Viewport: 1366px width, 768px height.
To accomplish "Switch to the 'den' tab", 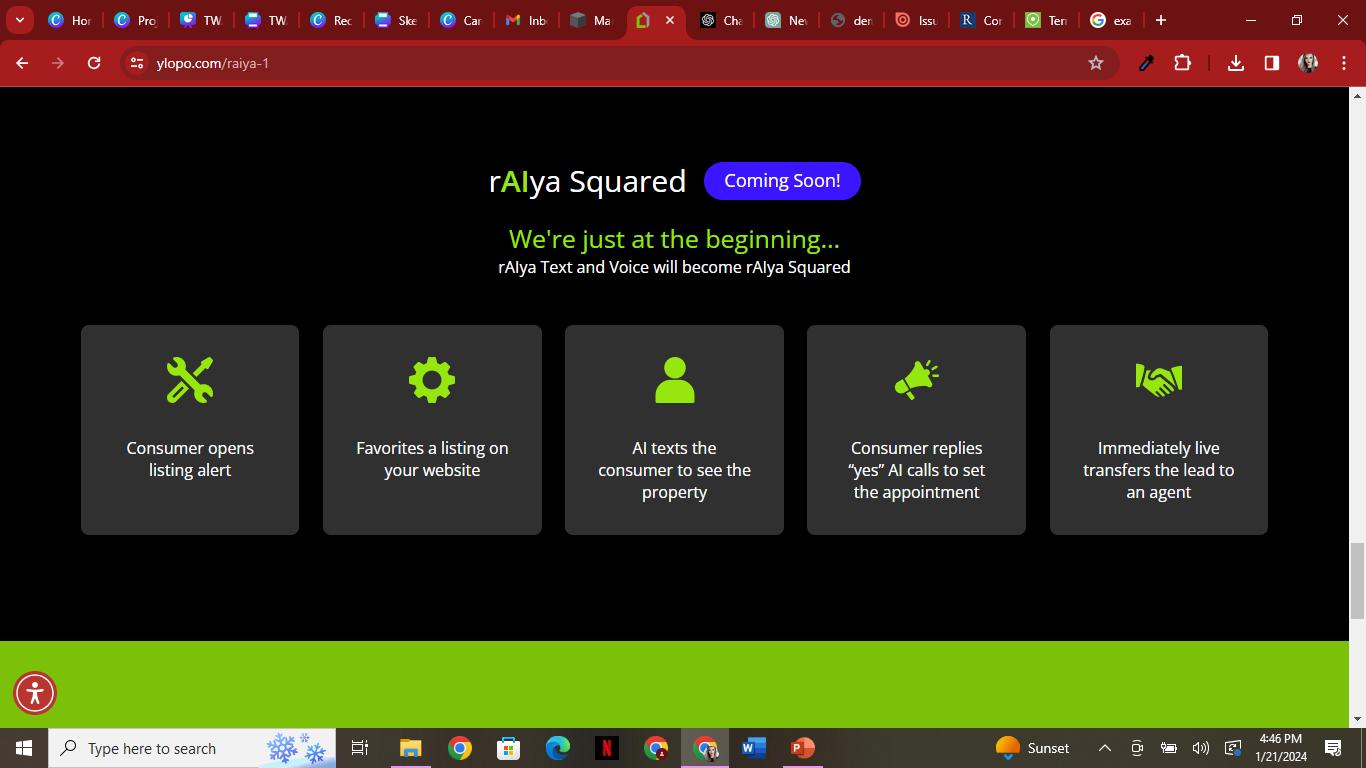I will click(x=851, y=20).
